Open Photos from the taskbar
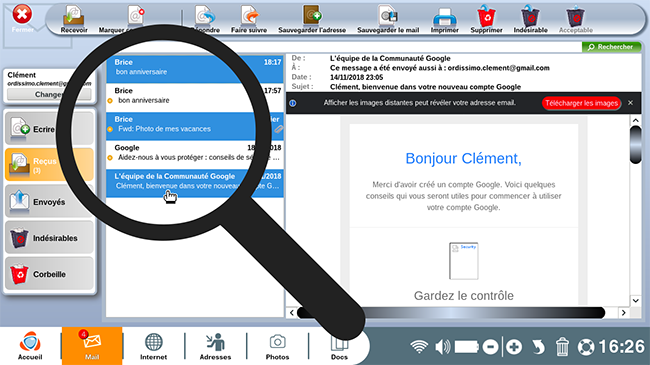This screenshot has width=650, height=365. click(277, 346)
